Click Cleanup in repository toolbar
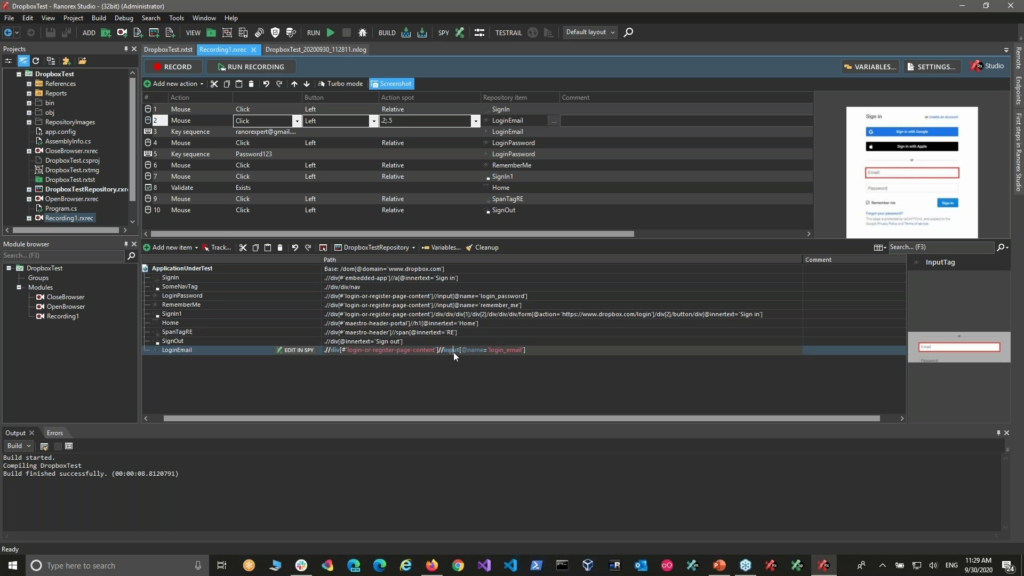This screenshot has width=1024, height=576. click(x=483, y=248)
